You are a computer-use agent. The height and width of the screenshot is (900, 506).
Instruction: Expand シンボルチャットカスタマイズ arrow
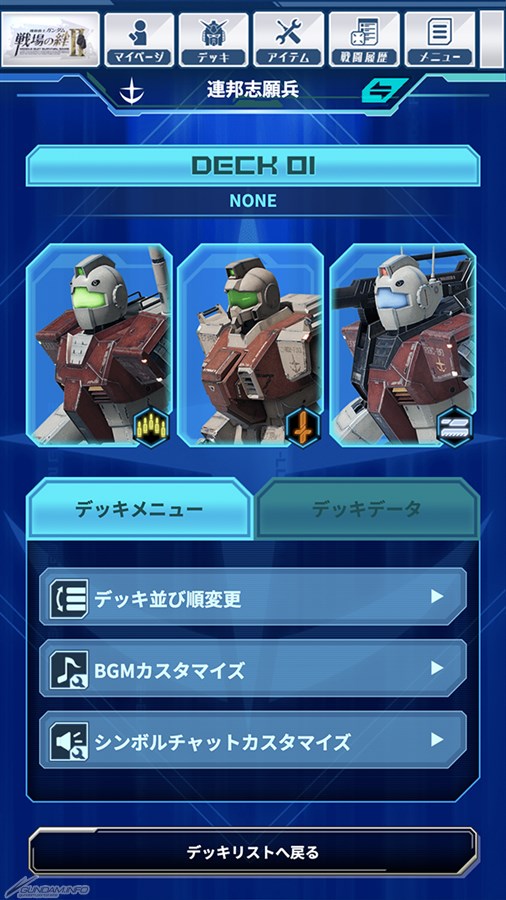pyautogui.click(x=437, y=740)
